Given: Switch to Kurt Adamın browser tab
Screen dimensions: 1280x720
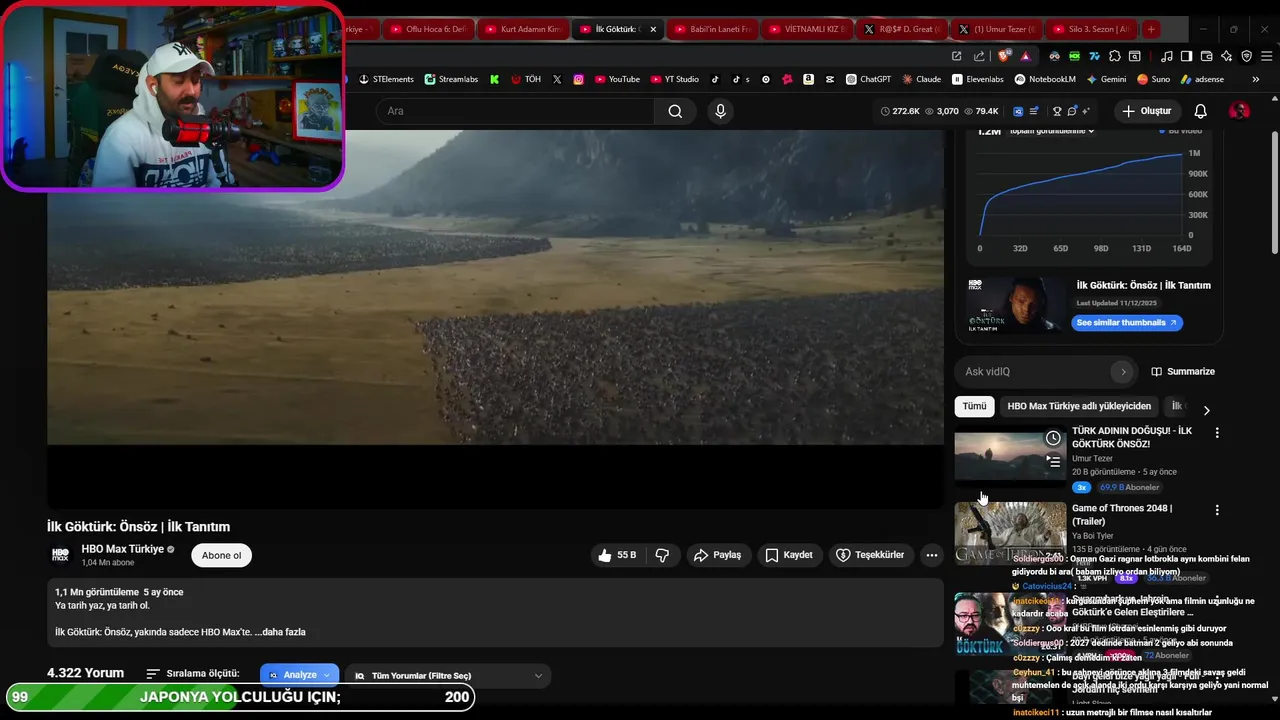Looking at the screenshot, I should [x=521, y=29].
